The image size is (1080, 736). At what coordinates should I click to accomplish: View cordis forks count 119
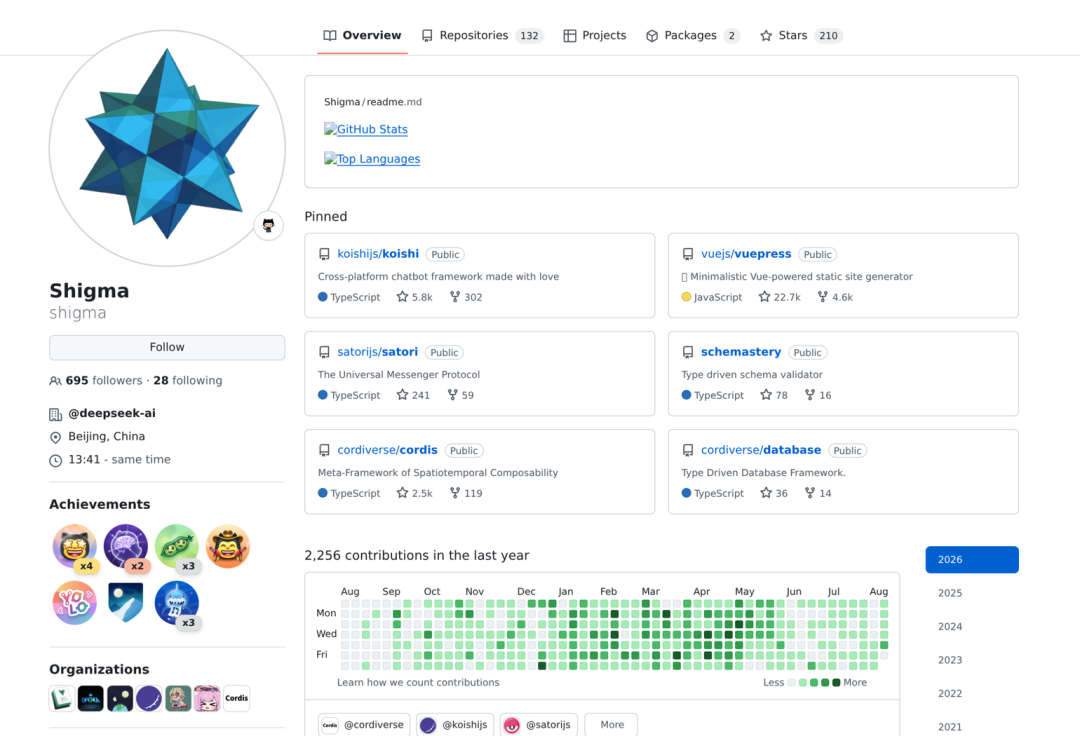click(x=466, y=493)
